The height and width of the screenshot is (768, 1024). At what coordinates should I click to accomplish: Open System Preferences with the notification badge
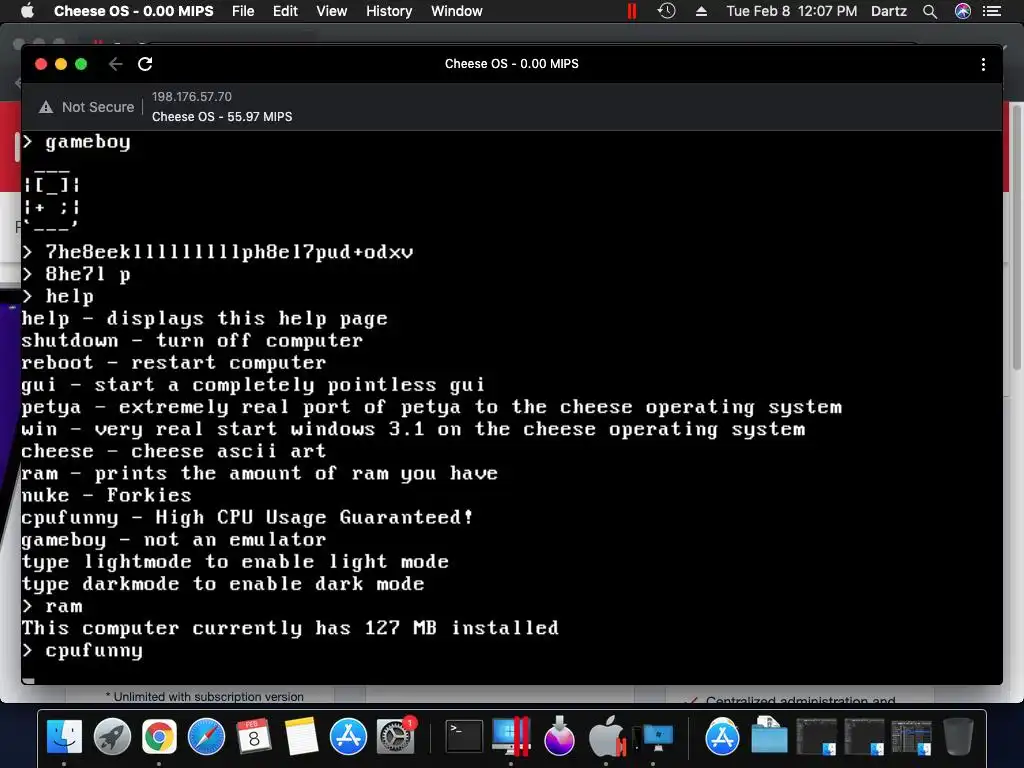point(396,737)
